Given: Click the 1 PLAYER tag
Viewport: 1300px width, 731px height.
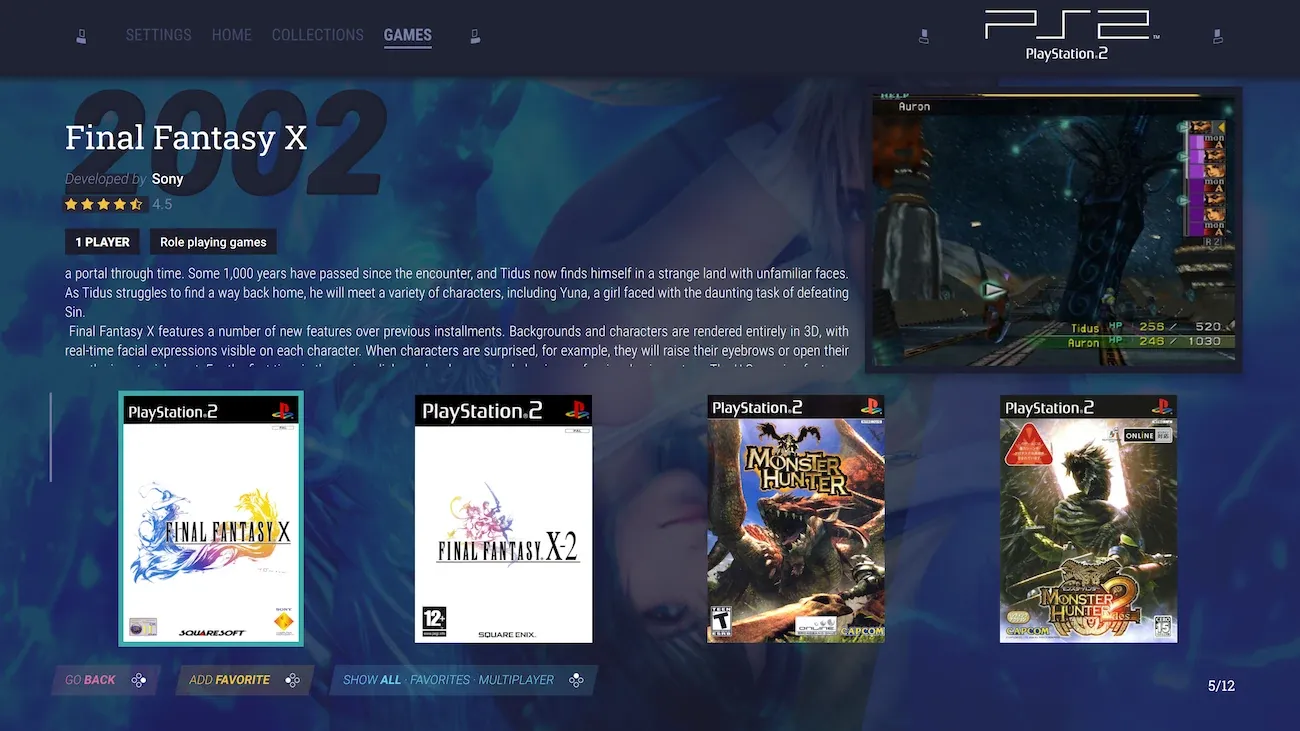Looking at the screenshot, I should pos(102,242).
